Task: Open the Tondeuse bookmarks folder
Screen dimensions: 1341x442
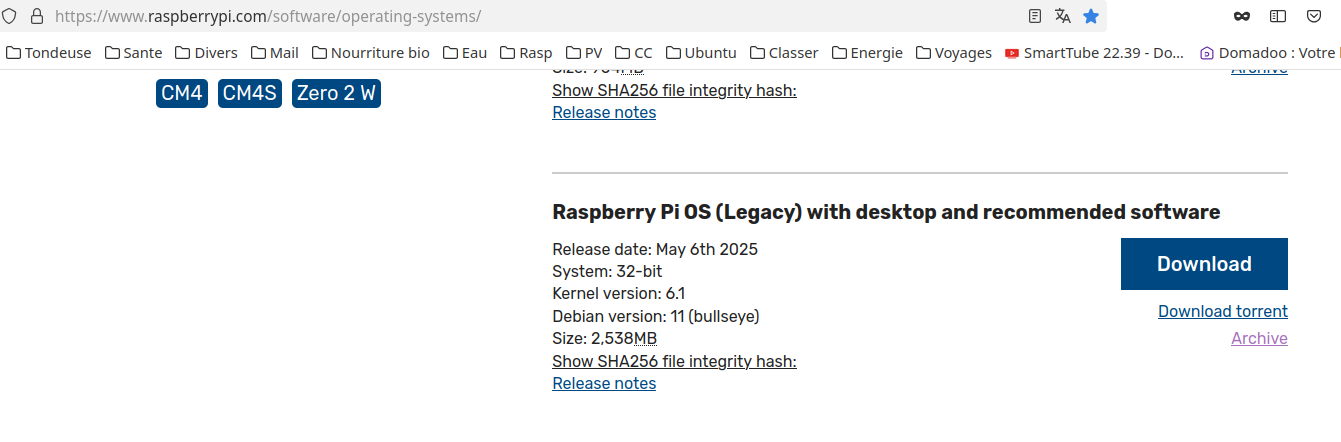Action: (x=48, y=53)
